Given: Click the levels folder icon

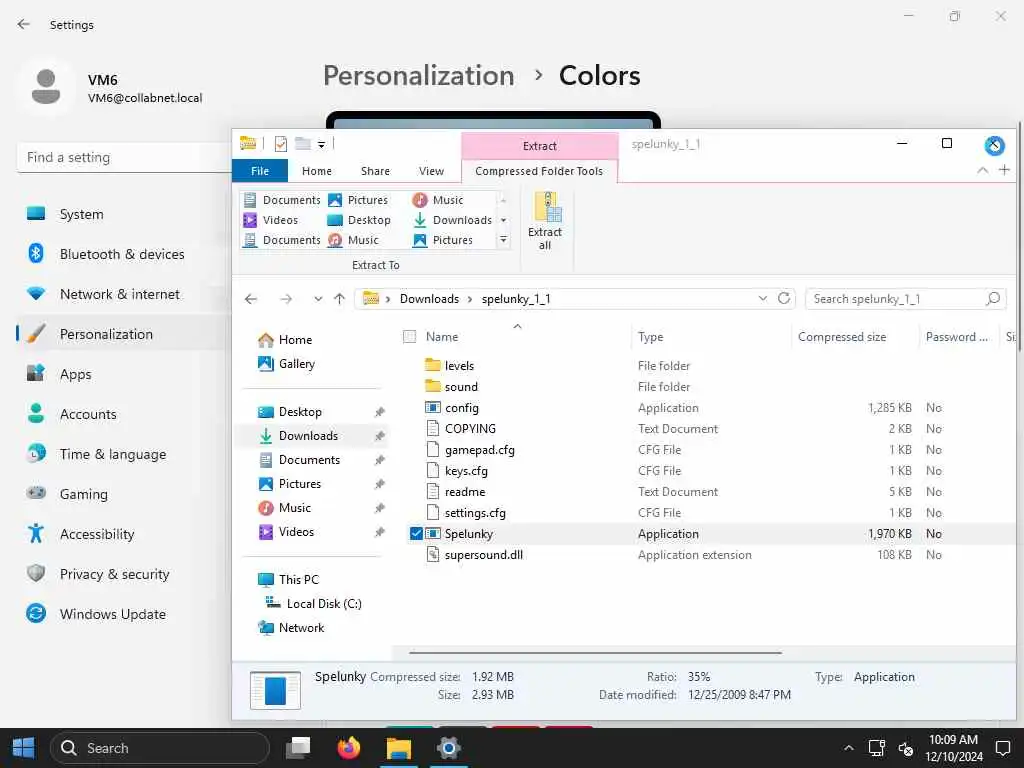Looking at the screenshot, I should pyautogui.click(x=432, y=365).
